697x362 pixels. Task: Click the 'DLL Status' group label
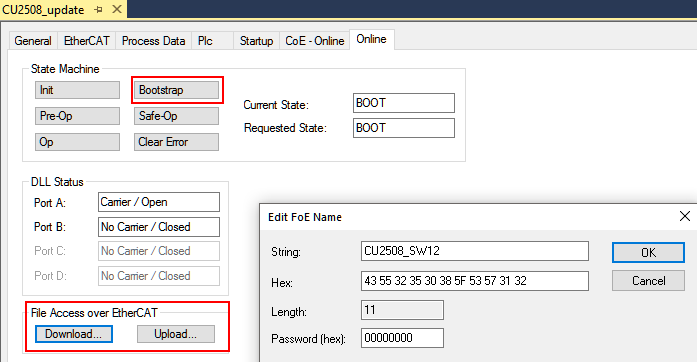(x=57, y=182)
